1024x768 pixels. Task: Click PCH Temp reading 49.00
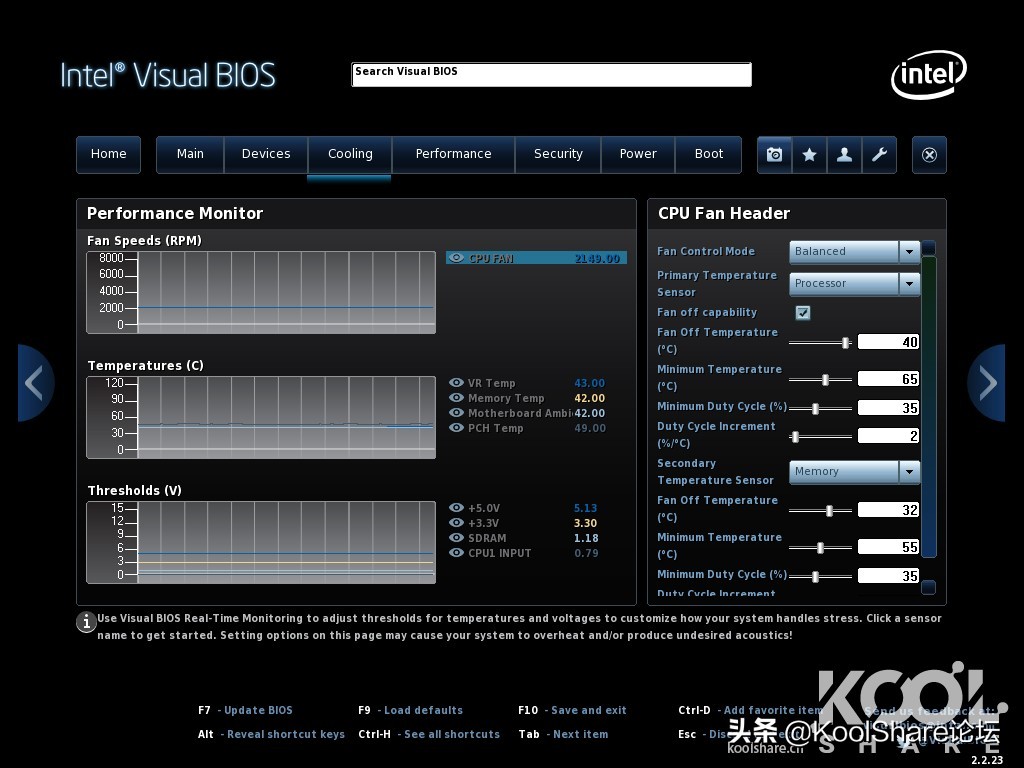click(x=590, y=428)
